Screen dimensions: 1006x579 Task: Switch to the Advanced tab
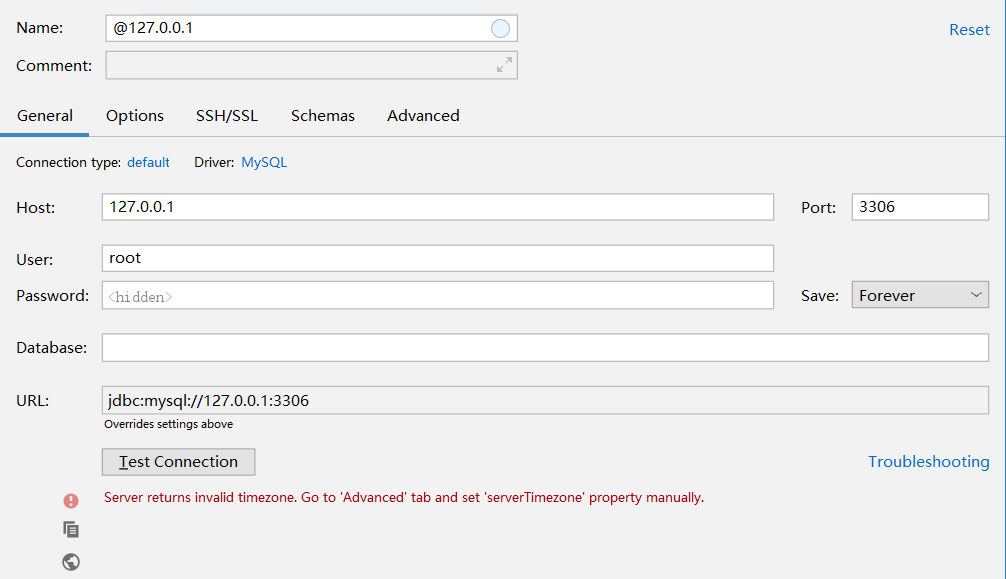pos(422,115)
